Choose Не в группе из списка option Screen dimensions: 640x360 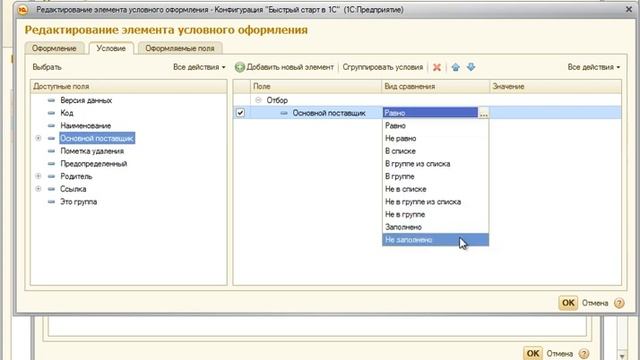[x=435, y=202]
